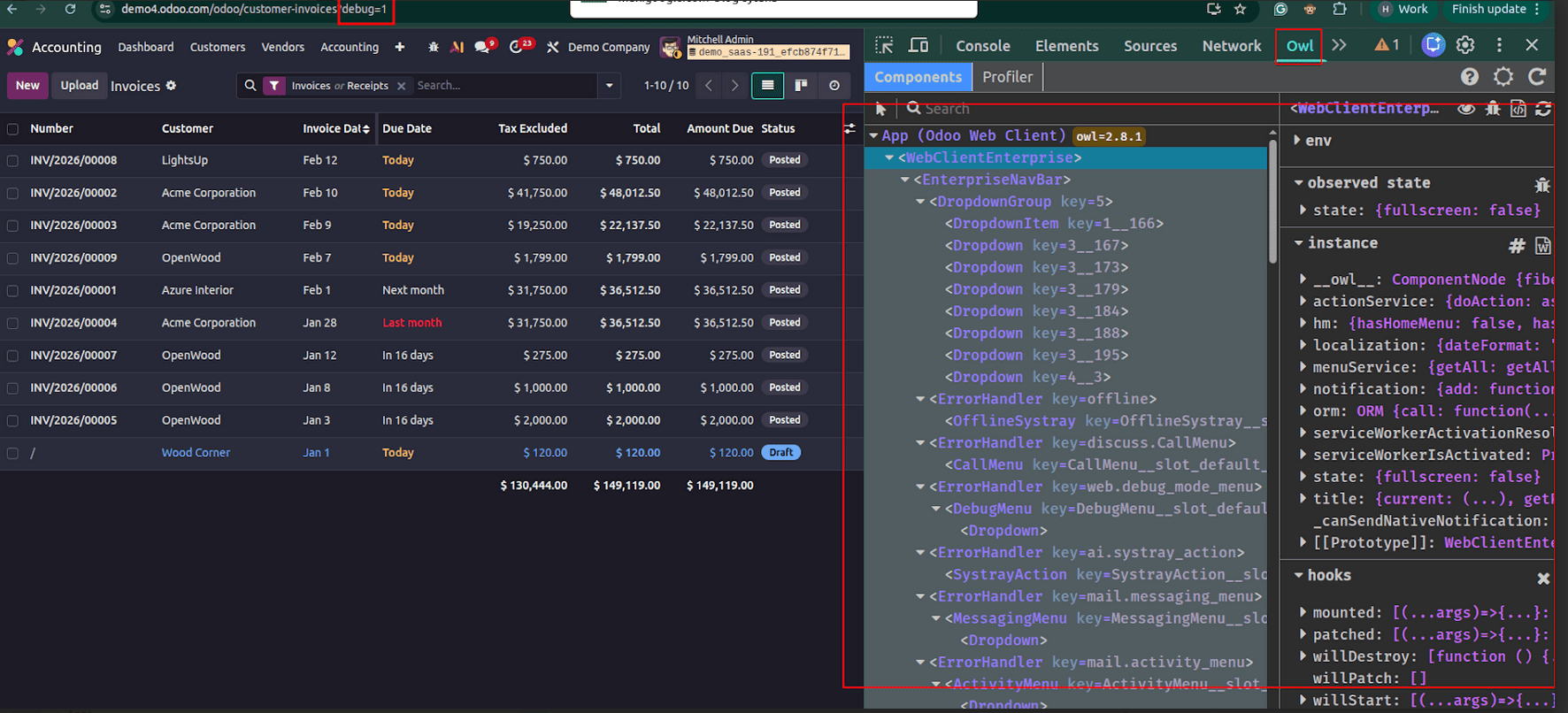Screen dimensions: 1568x713
Task: Click refresh component icon in details header
Action: point(1543,109)
